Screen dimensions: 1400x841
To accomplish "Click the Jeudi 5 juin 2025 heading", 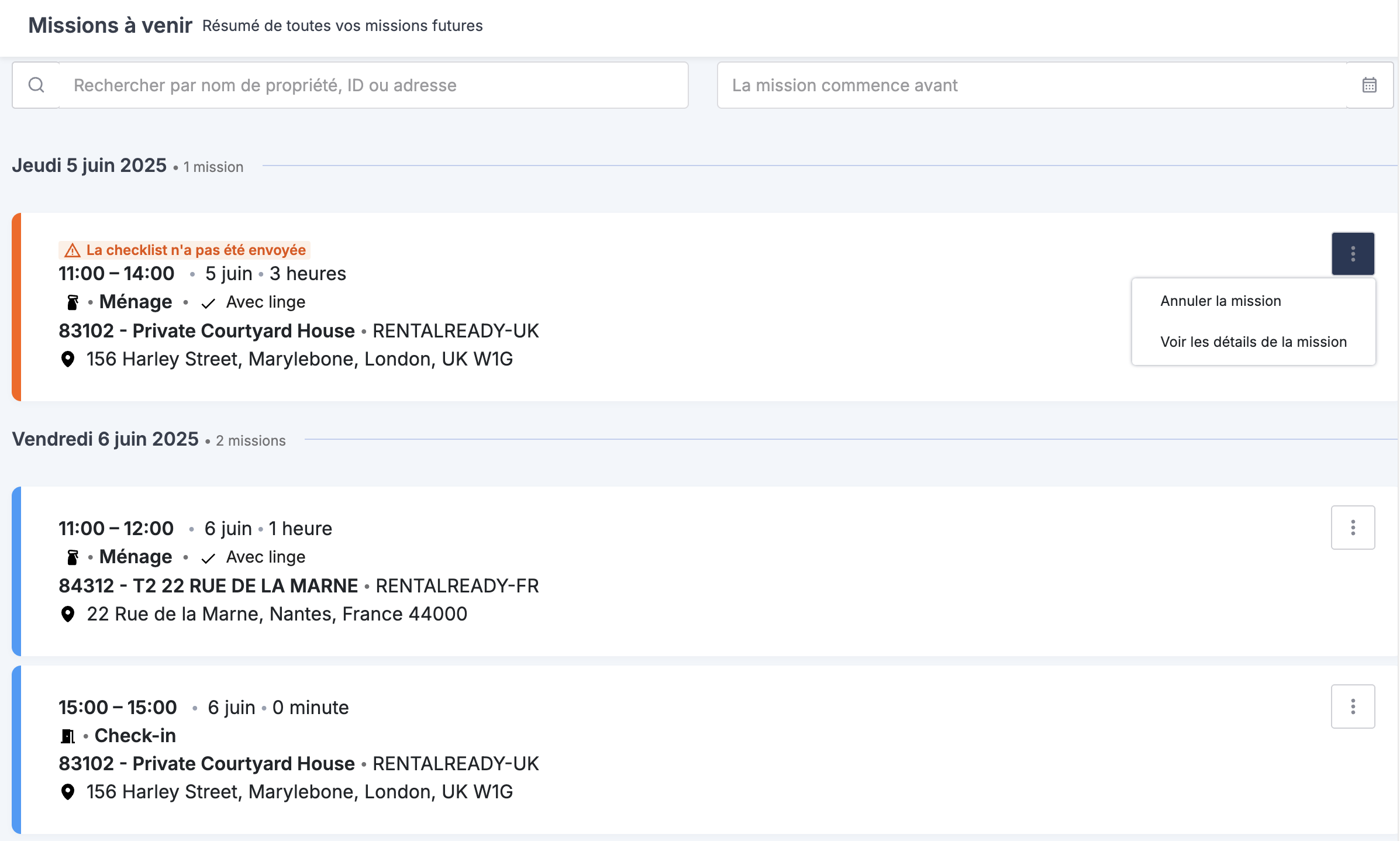I will 89,166.
